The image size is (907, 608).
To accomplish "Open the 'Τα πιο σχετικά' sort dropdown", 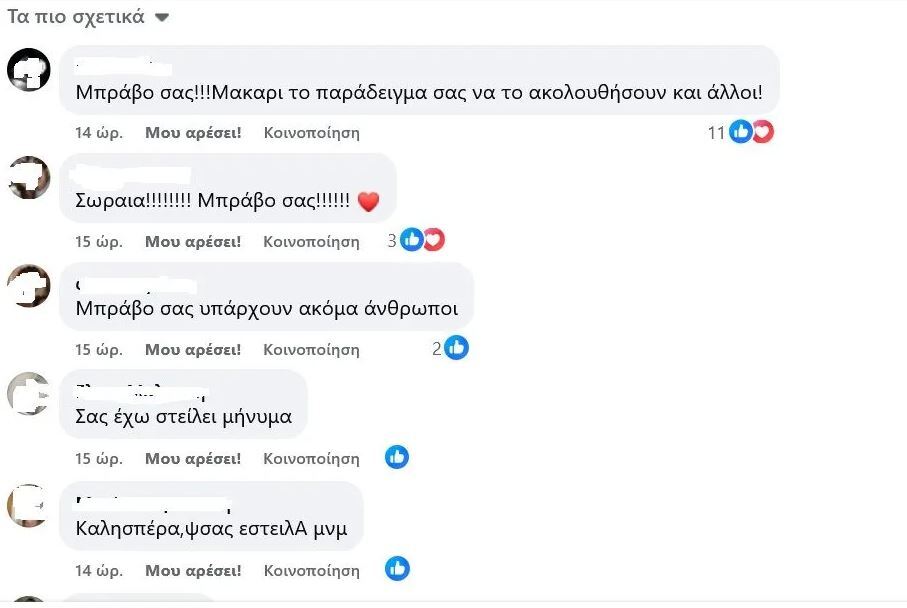I will point(88,17).
